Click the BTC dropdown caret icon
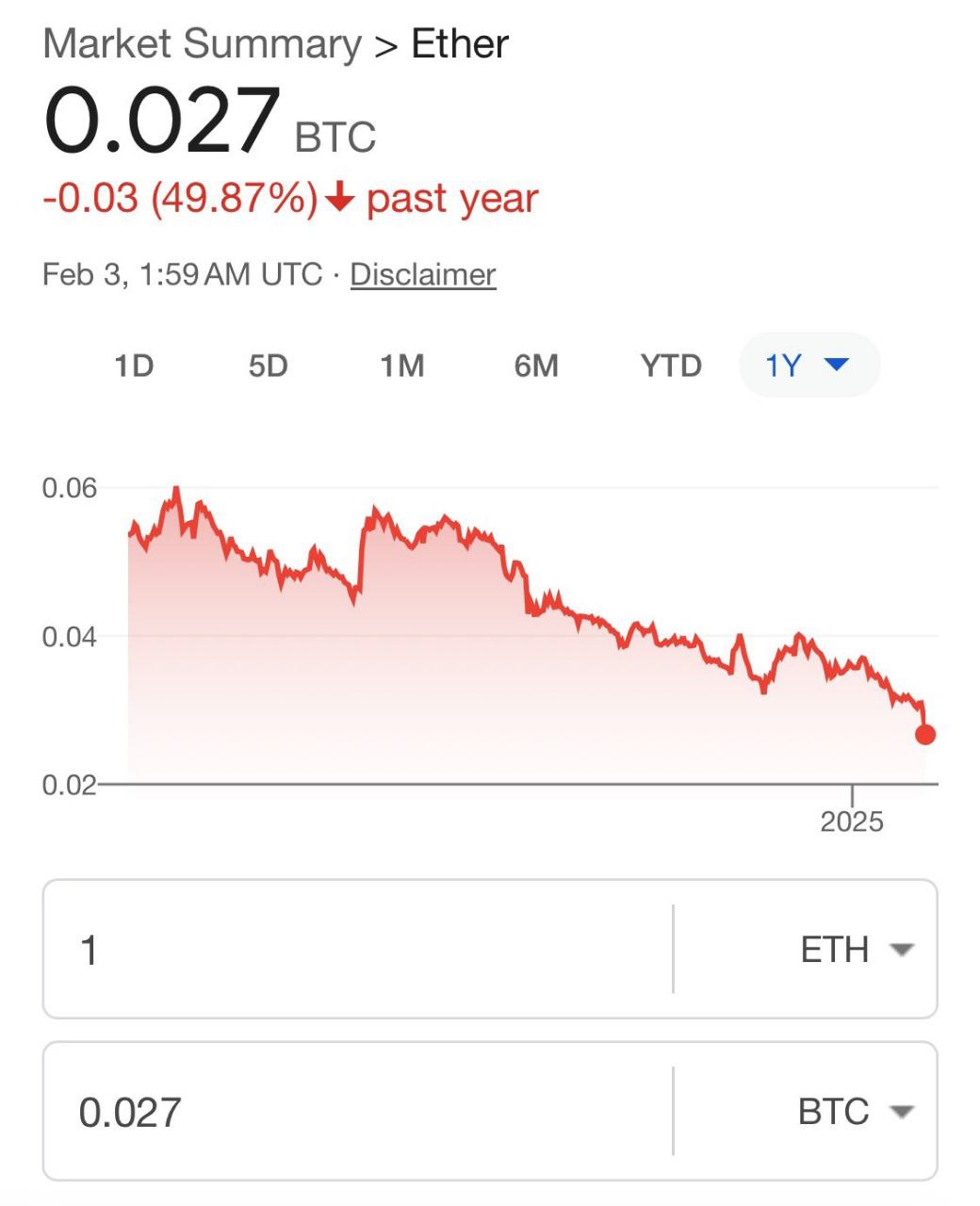 902,1112
